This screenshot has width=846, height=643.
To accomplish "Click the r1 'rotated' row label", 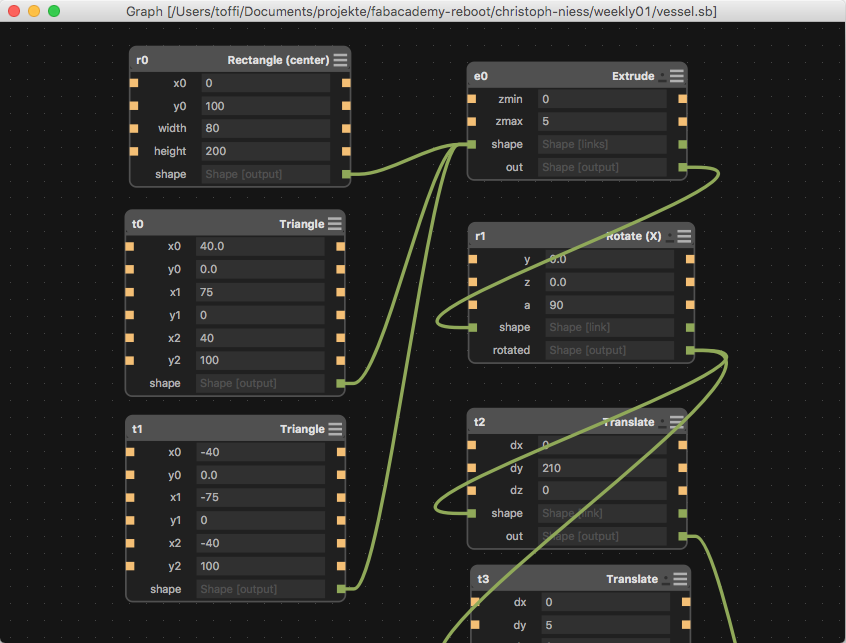I will click(511, 350).
